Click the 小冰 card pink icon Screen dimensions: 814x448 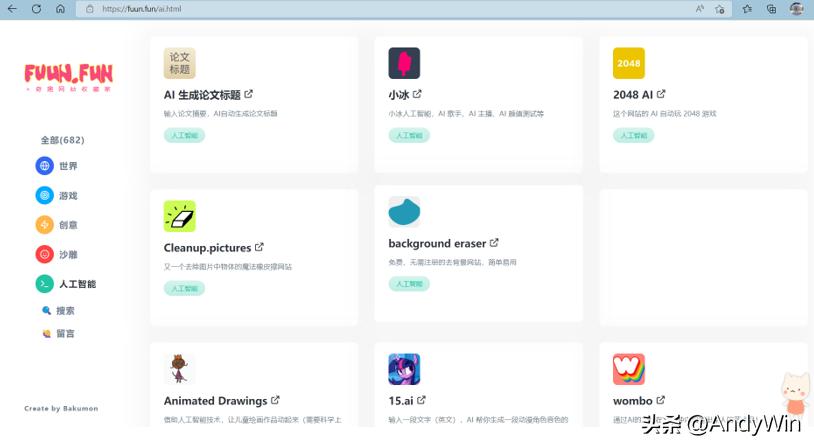click(404, 63)
